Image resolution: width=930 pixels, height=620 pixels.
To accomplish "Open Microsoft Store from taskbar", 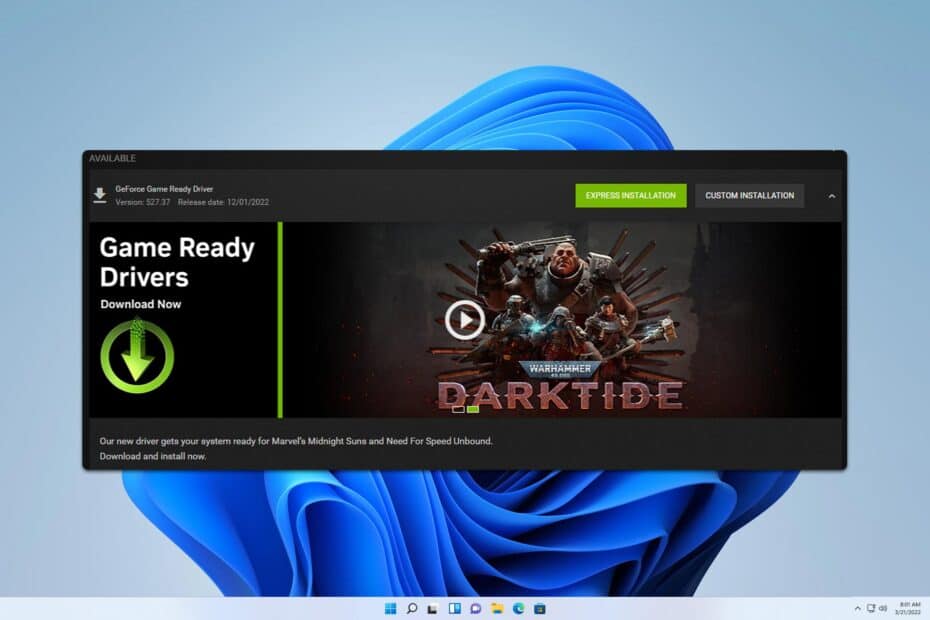I will [x=540, y=609].
